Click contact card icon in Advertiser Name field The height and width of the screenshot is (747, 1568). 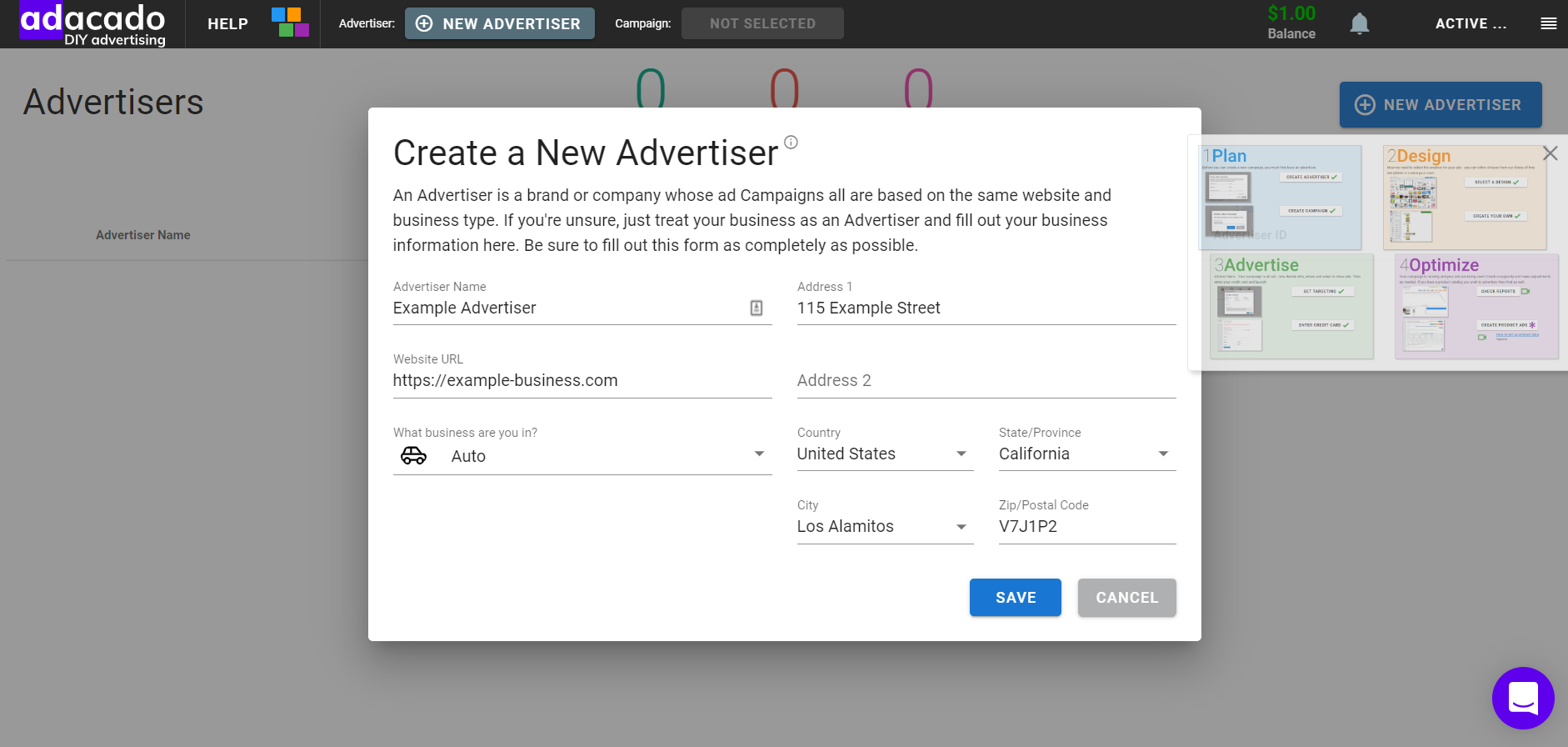pyautogui.click(x=756, y=308)
